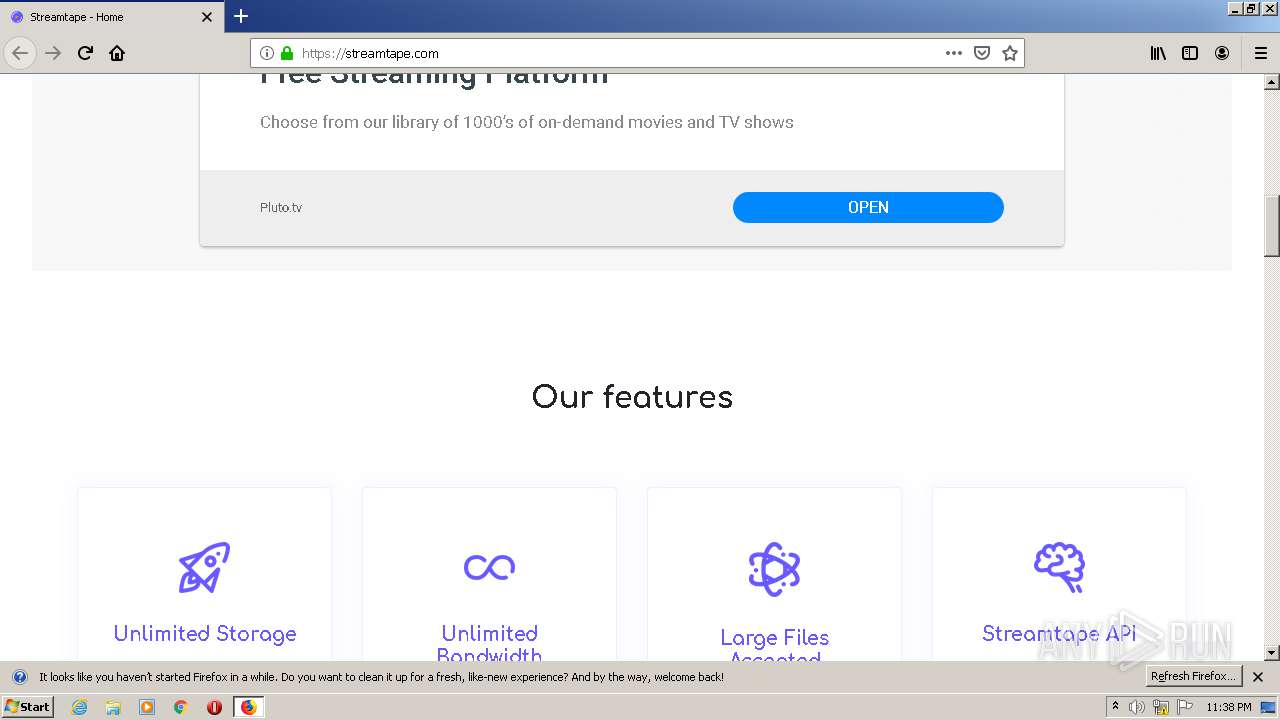The image size is (1280, 720).
Task: Toggle the sidebar view icon
Action: 1190,53
